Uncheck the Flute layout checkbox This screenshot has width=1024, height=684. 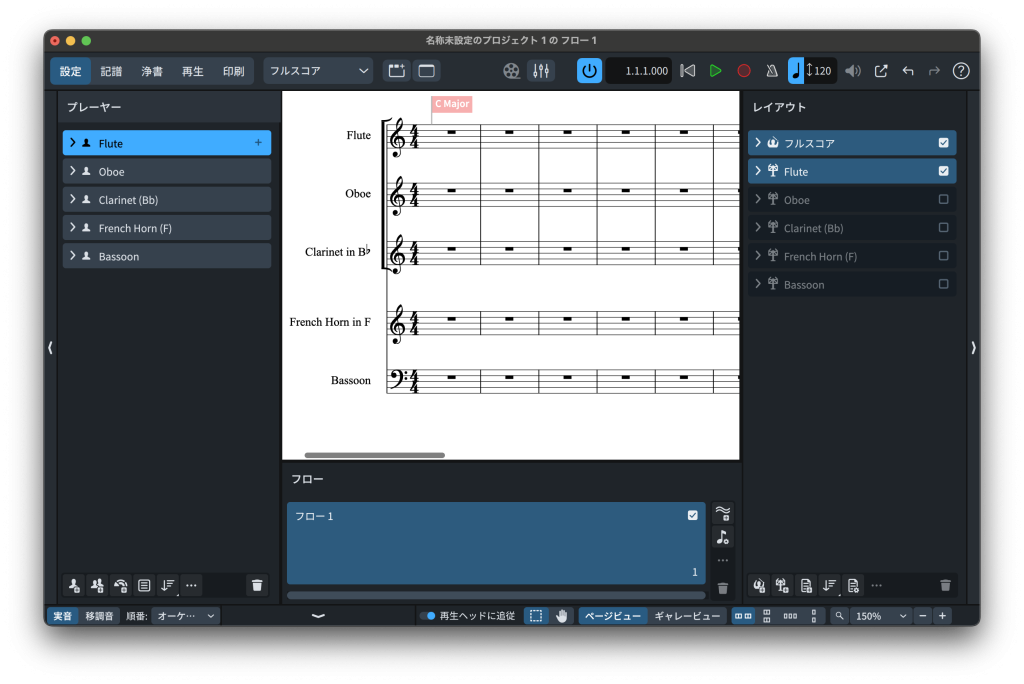(x=943, y=171)
